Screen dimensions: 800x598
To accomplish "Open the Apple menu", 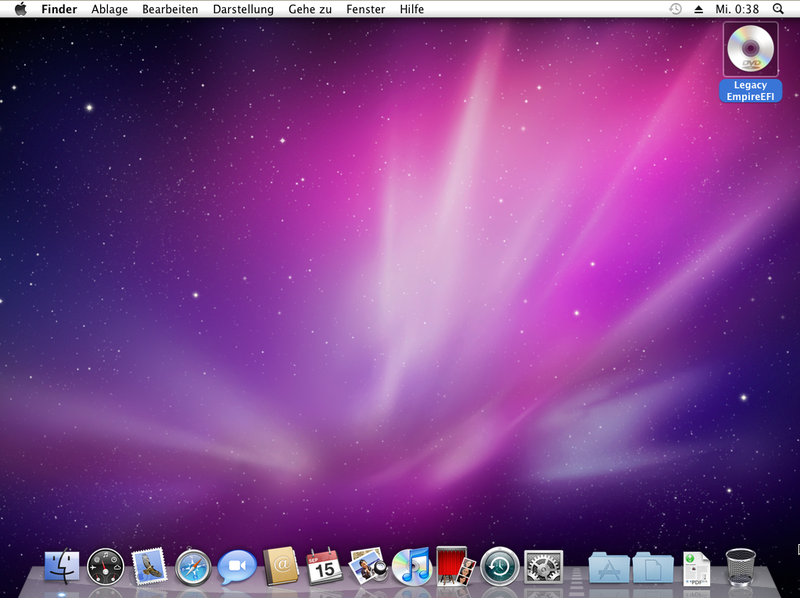I will point(20,9).
